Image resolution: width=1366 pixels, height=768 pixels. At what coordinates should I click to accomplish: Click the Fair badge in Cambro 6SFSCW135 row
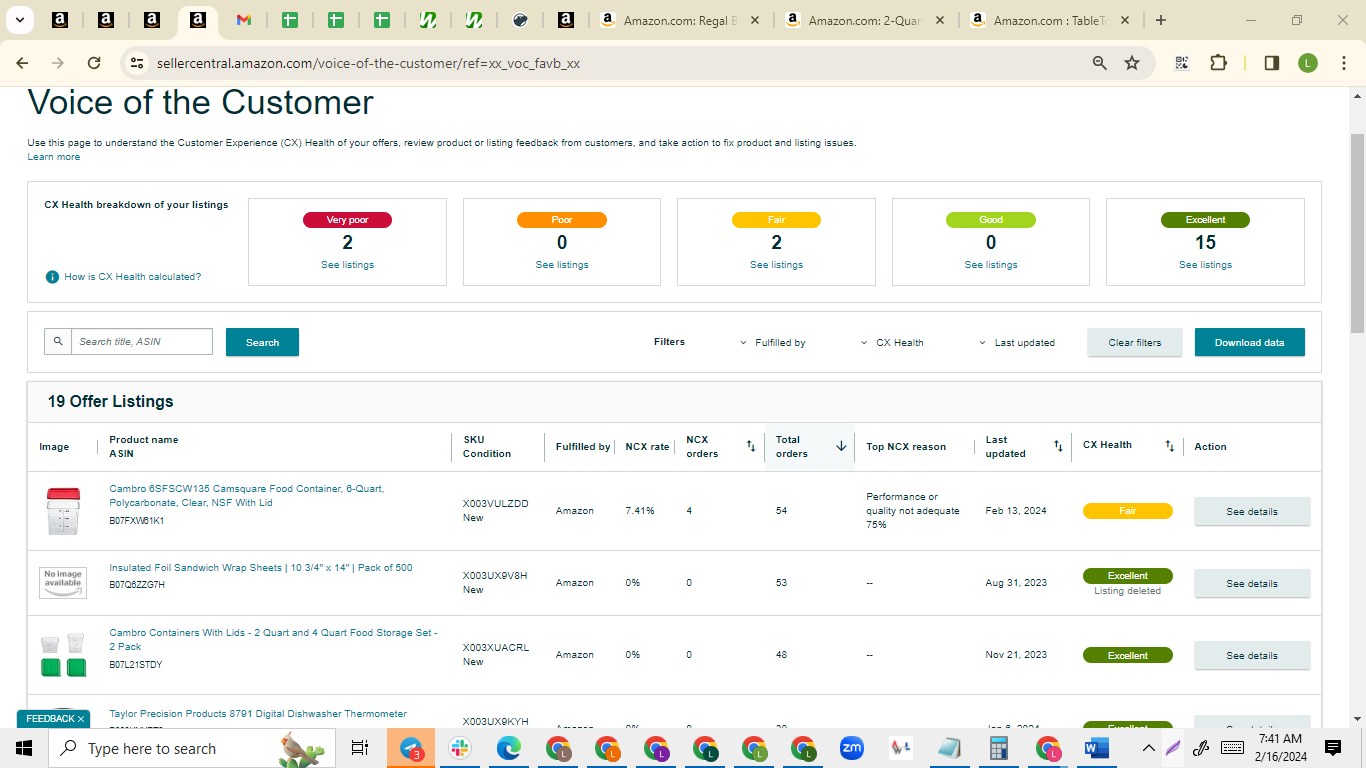pos(1128,511)
